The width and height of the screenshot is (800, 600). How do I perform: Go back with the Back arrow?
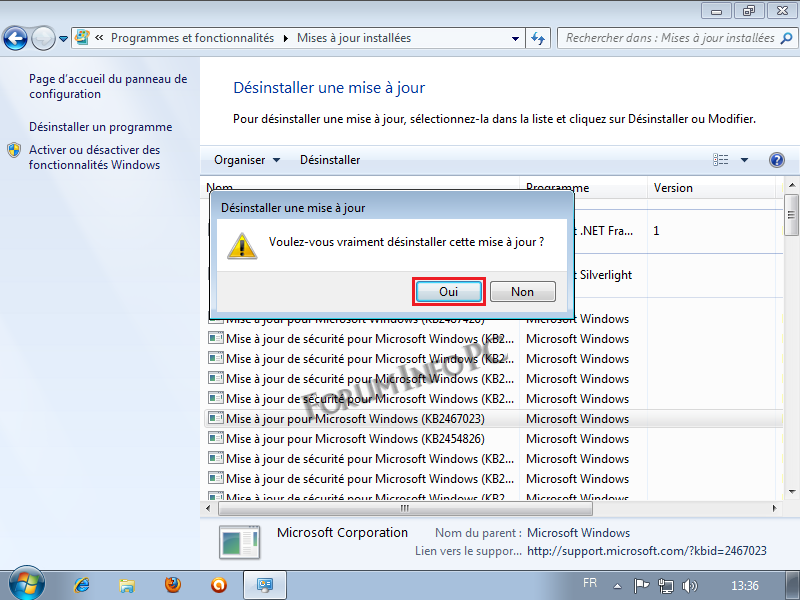click(15, 38)
